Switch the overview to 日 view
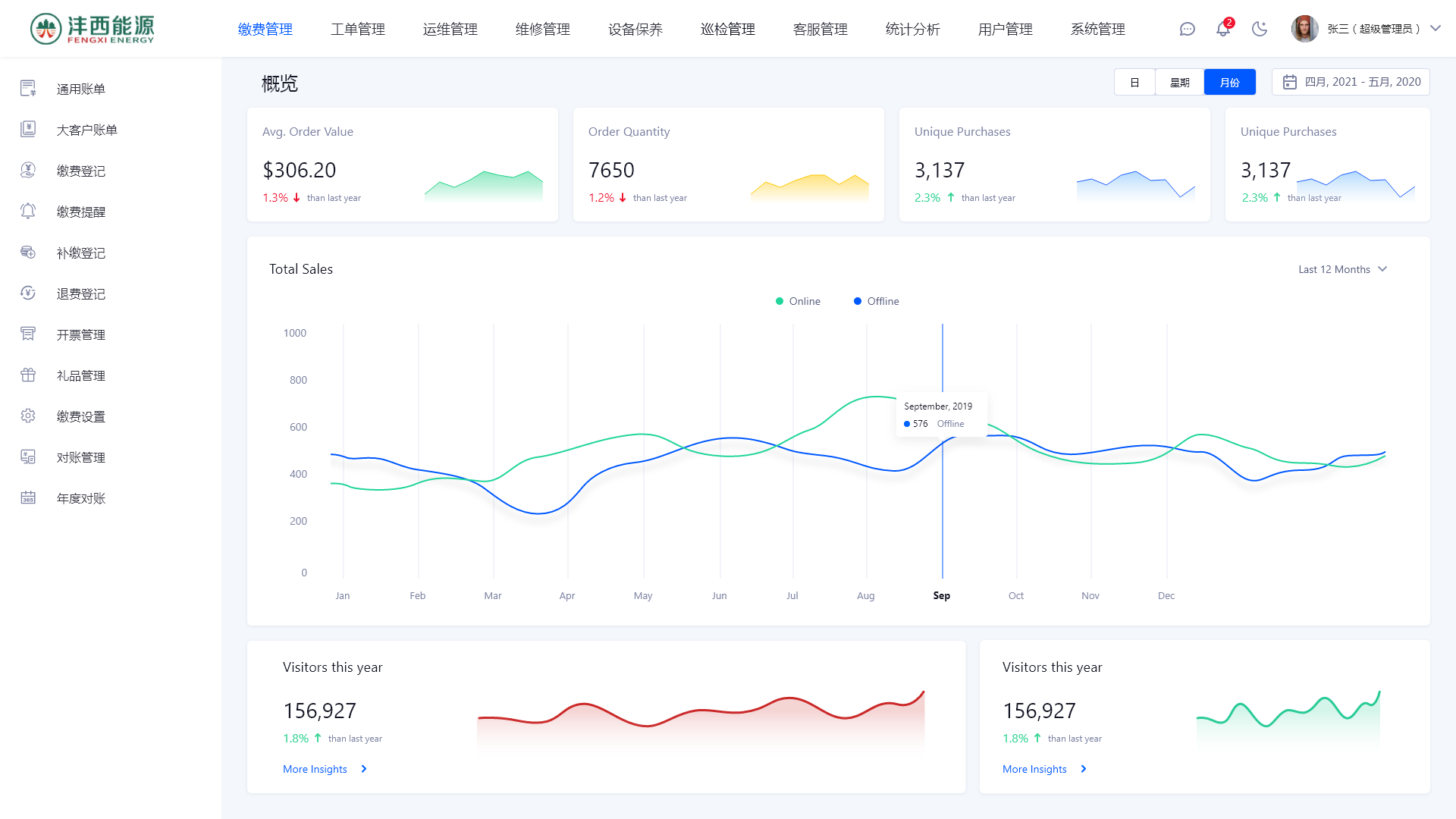 coord(1134,82)
